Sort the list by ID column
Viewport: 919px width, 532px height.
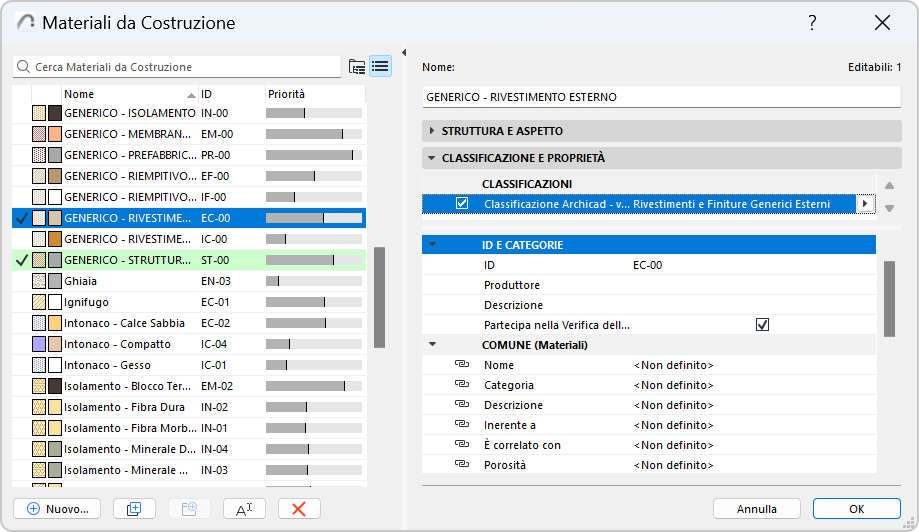230,94
